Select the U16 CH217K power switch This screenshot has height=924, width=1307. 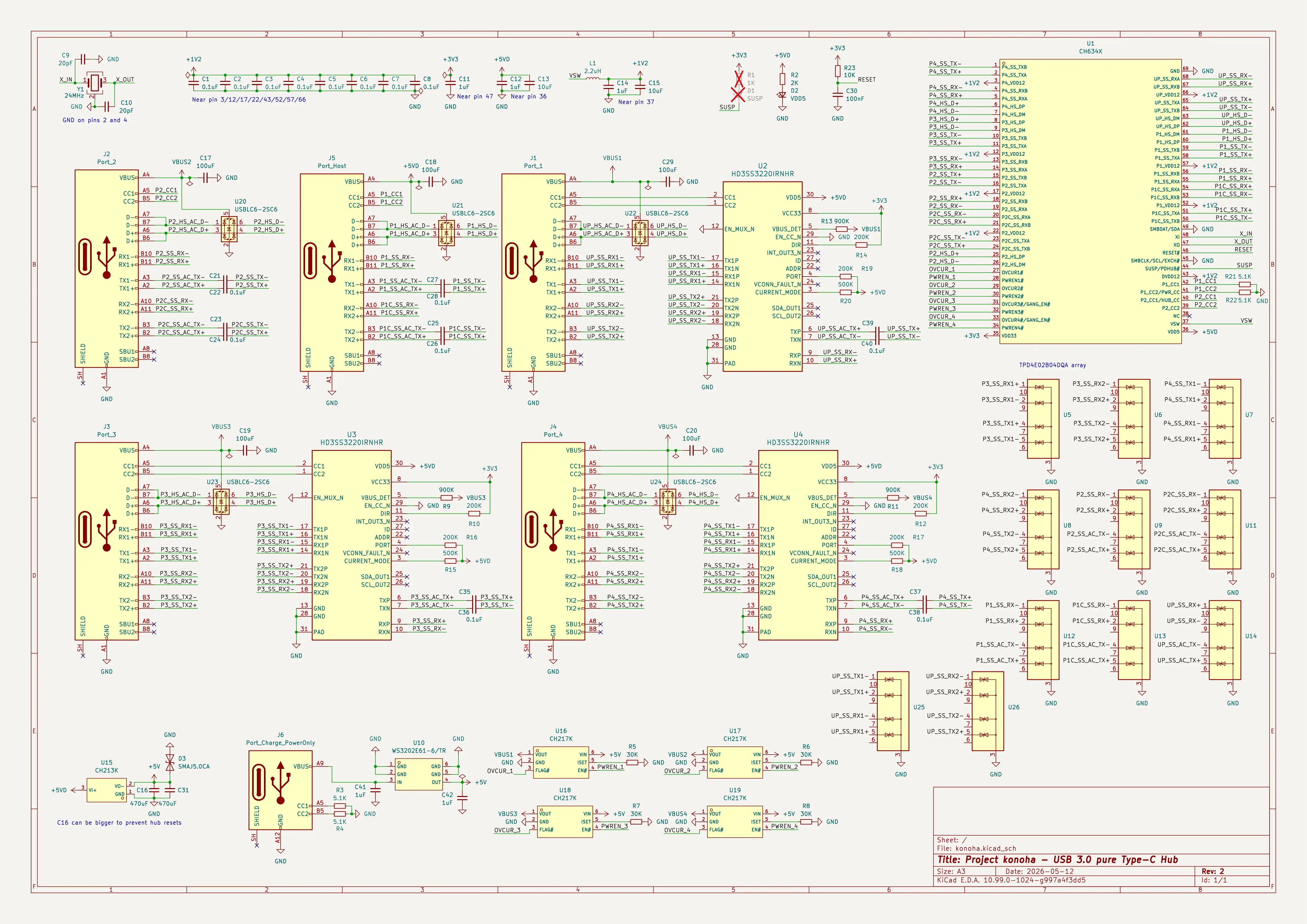point(561,763)
